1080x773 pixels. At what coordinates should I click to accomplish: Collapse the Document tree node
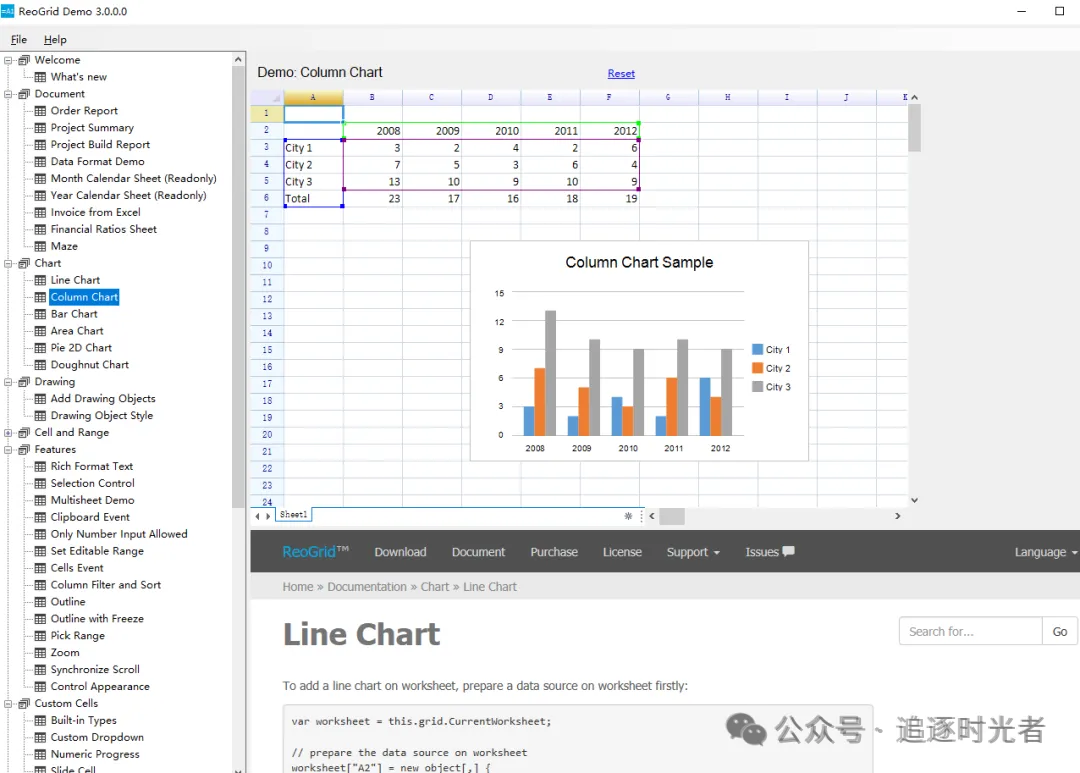coord(8,94)
